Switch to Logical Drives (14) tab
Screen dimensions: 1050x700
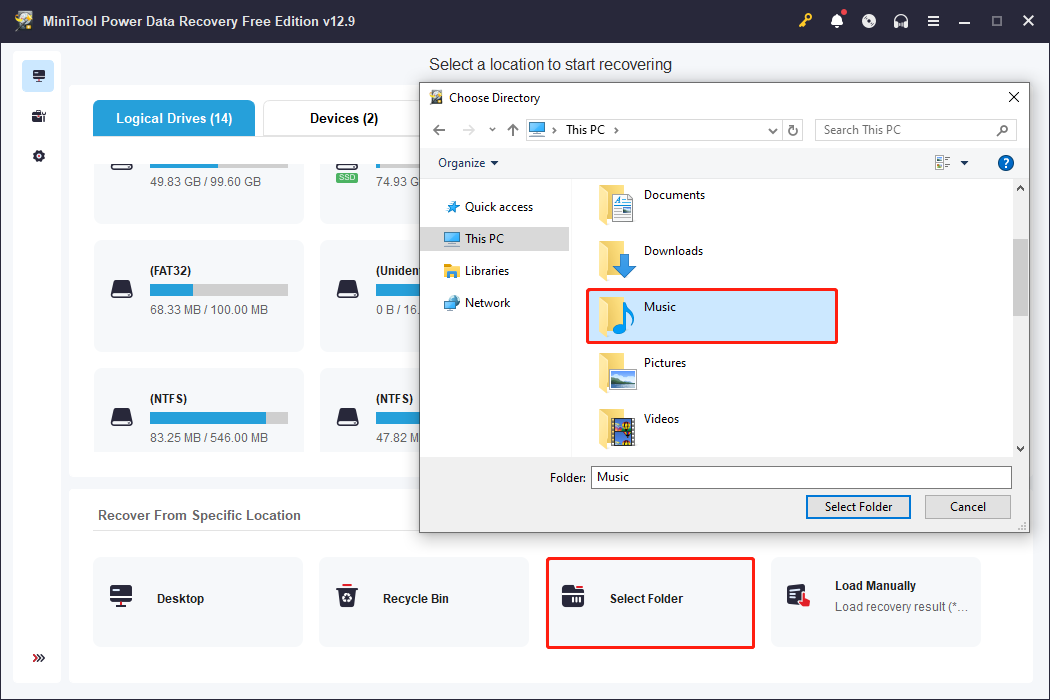174,119
